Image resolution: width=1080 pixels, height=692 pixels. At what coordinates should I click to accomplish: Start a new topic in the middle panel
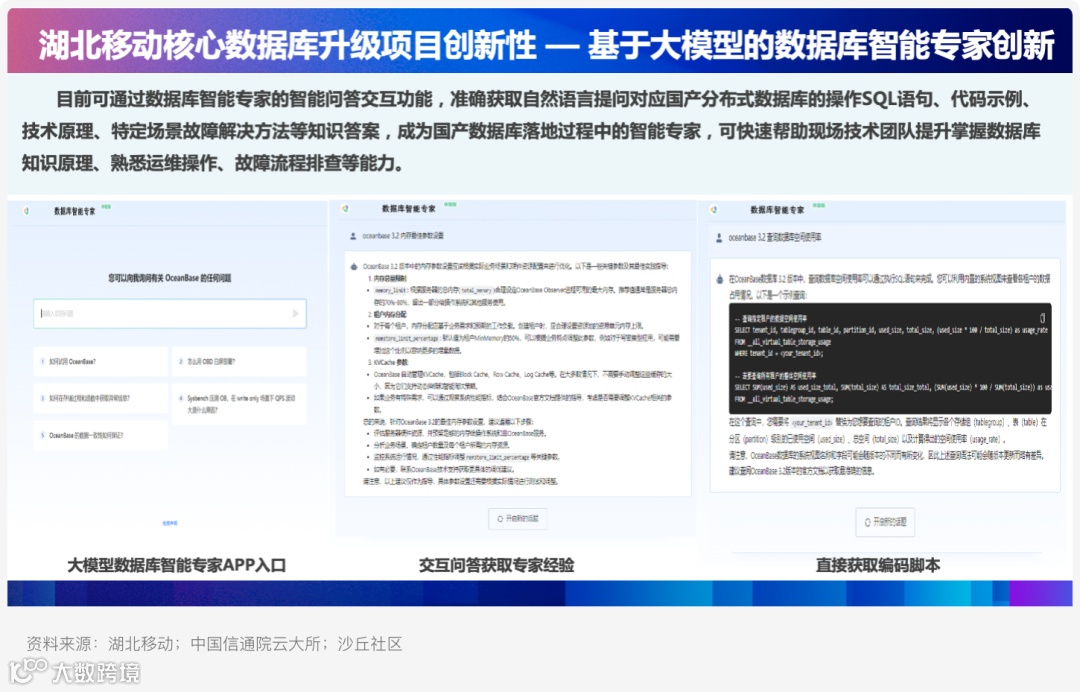pyautogui.click(x=518, y=518)
